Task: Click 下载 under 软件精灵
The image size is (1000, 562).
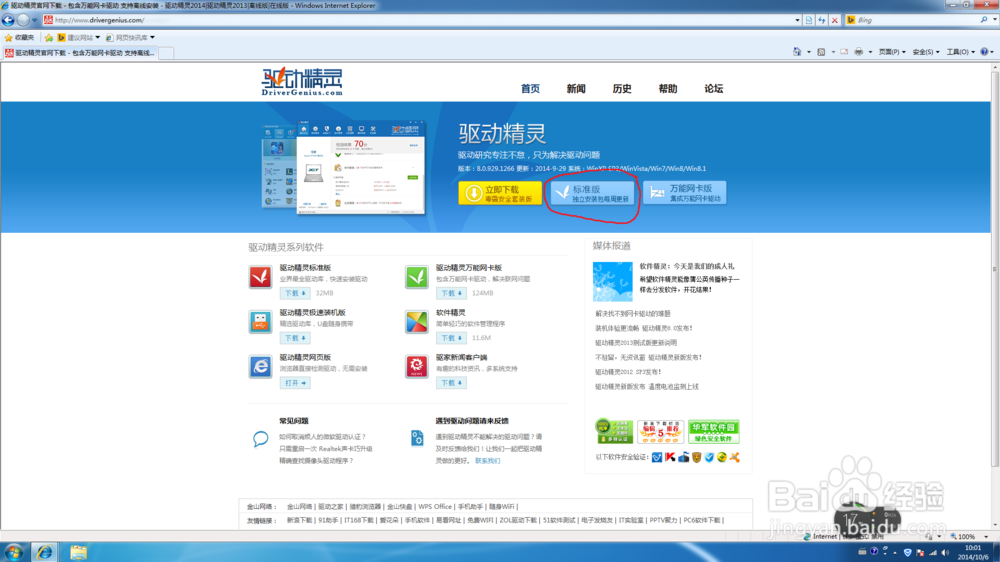Action: click(x=451, y=338)
